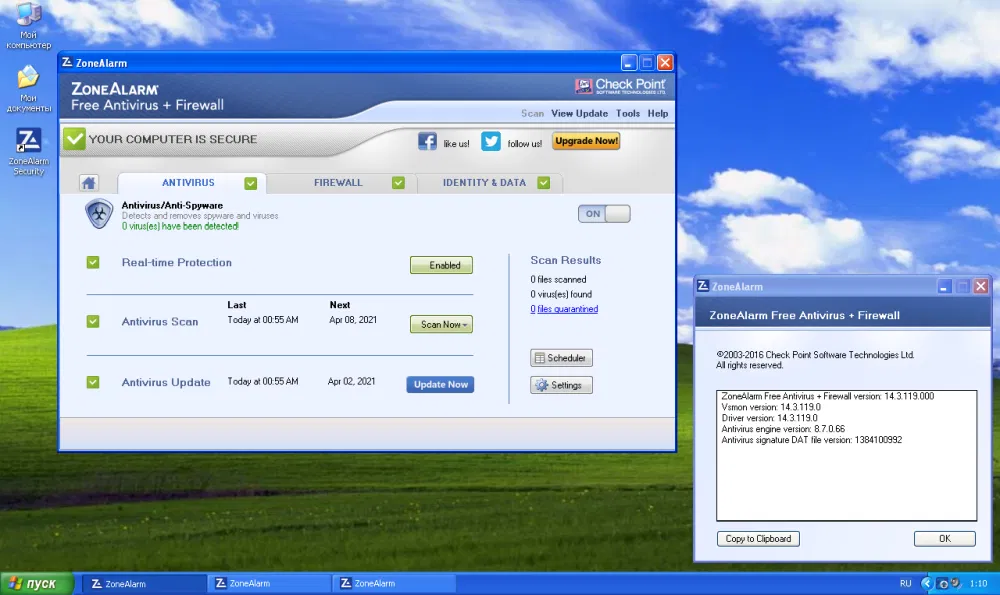The height and width of the screenshot is (595, 1000).
Task: Open the Home icon tab
Action: click(x=89, y=183)
